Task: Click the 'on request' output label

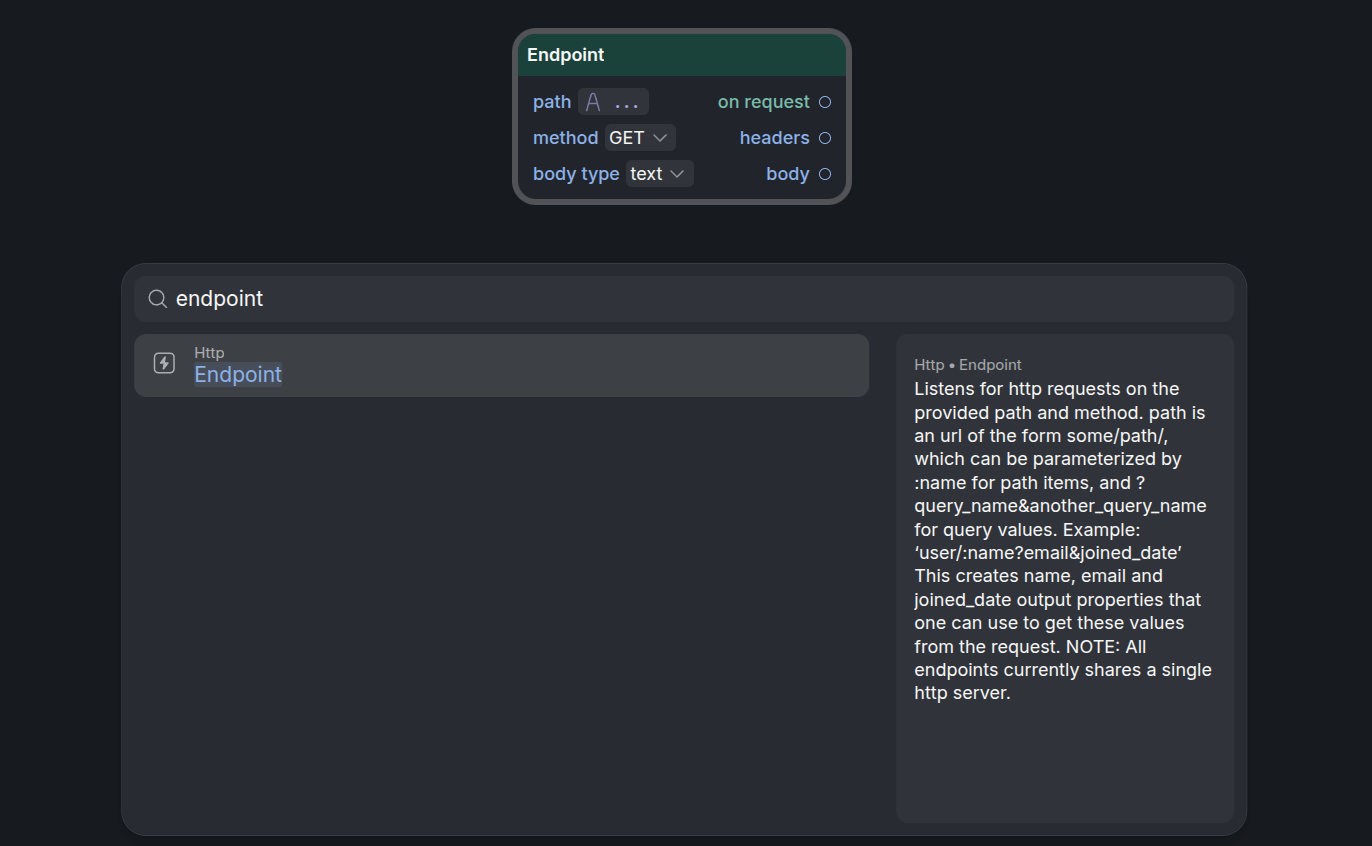Action: 763,102
